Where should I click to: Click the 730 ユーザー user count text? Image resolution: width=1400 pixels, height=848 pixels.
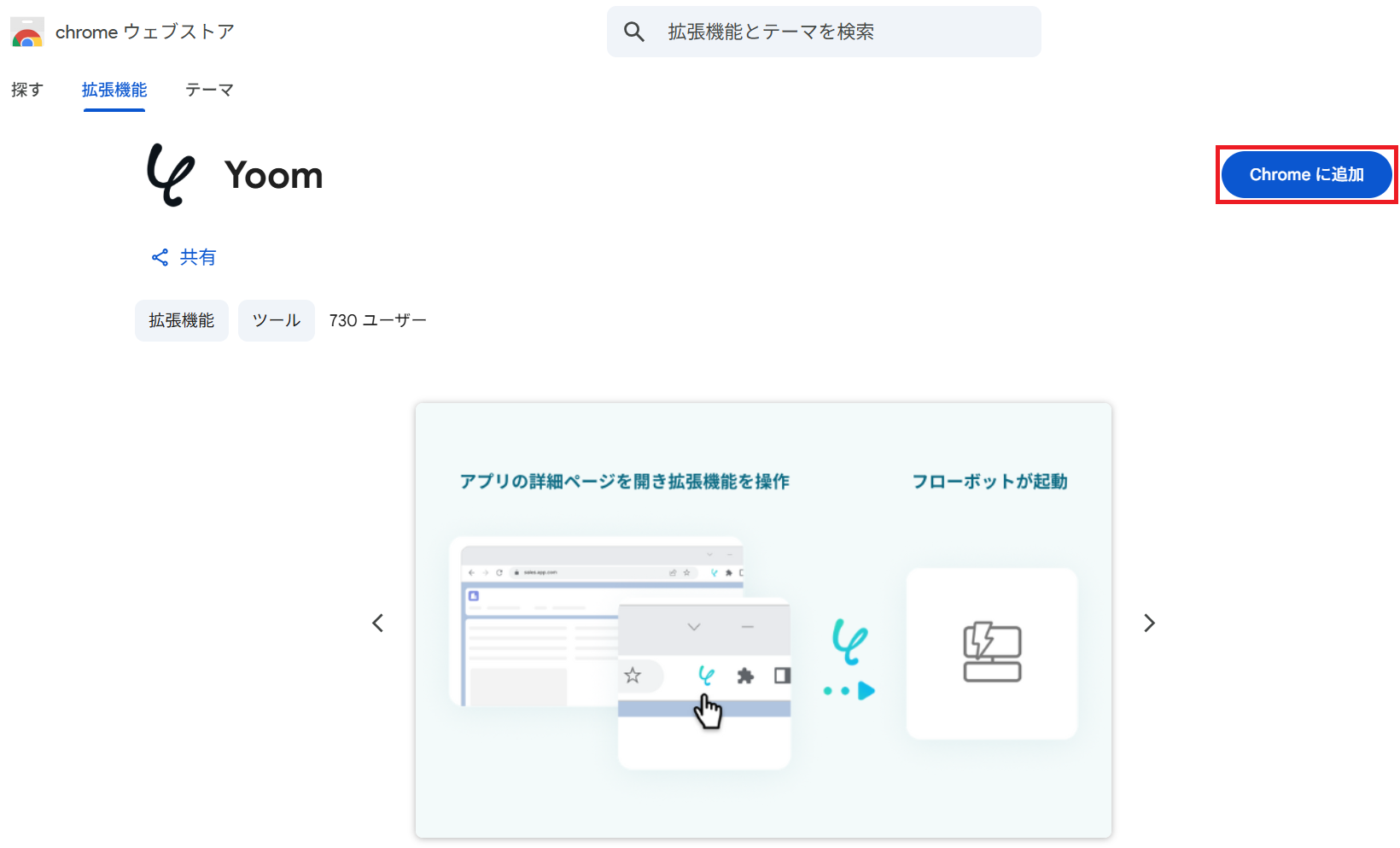377,321
